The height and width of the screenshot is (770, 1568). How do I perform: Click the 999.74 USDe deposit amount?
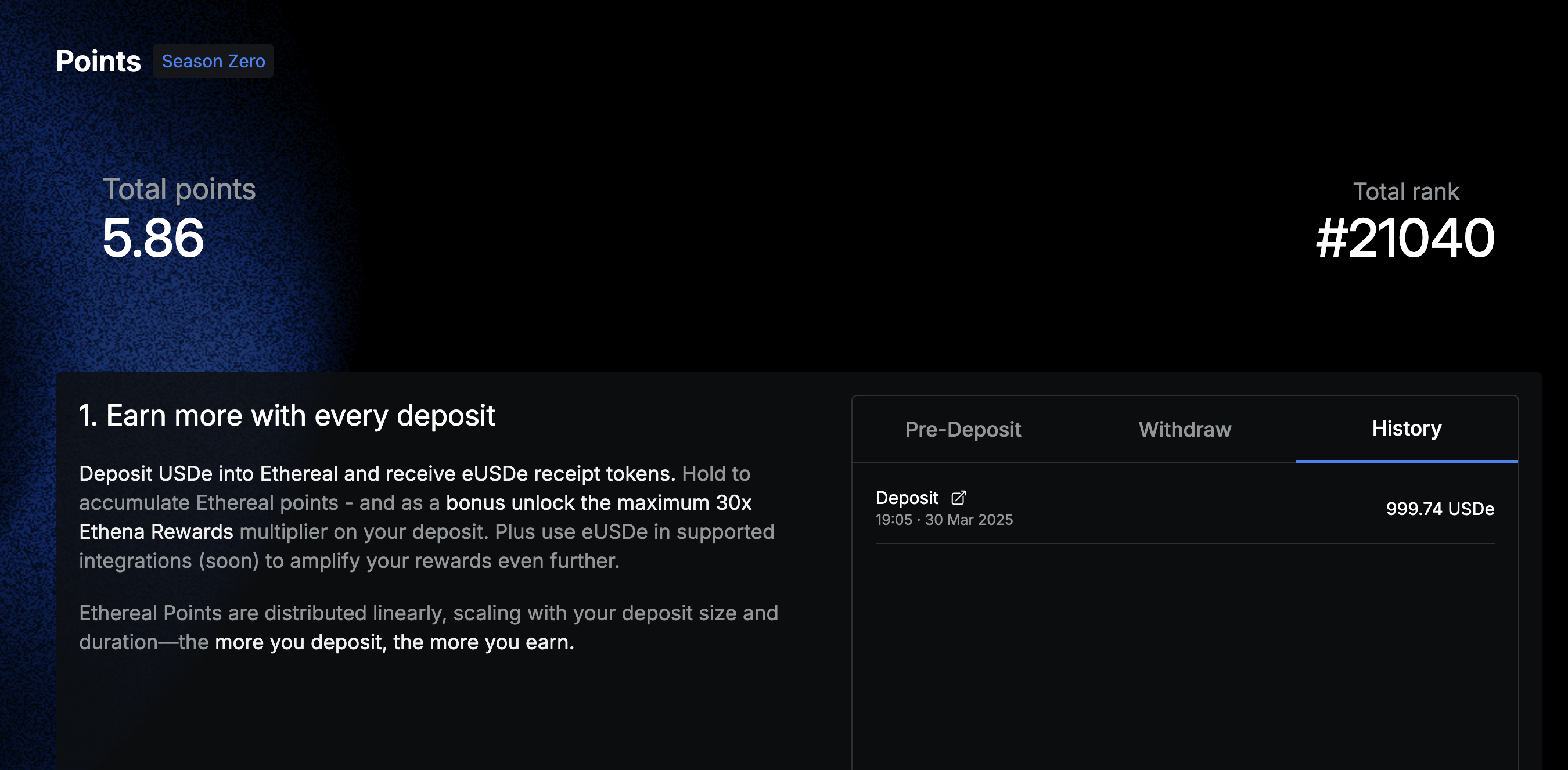pos(1440,509)
